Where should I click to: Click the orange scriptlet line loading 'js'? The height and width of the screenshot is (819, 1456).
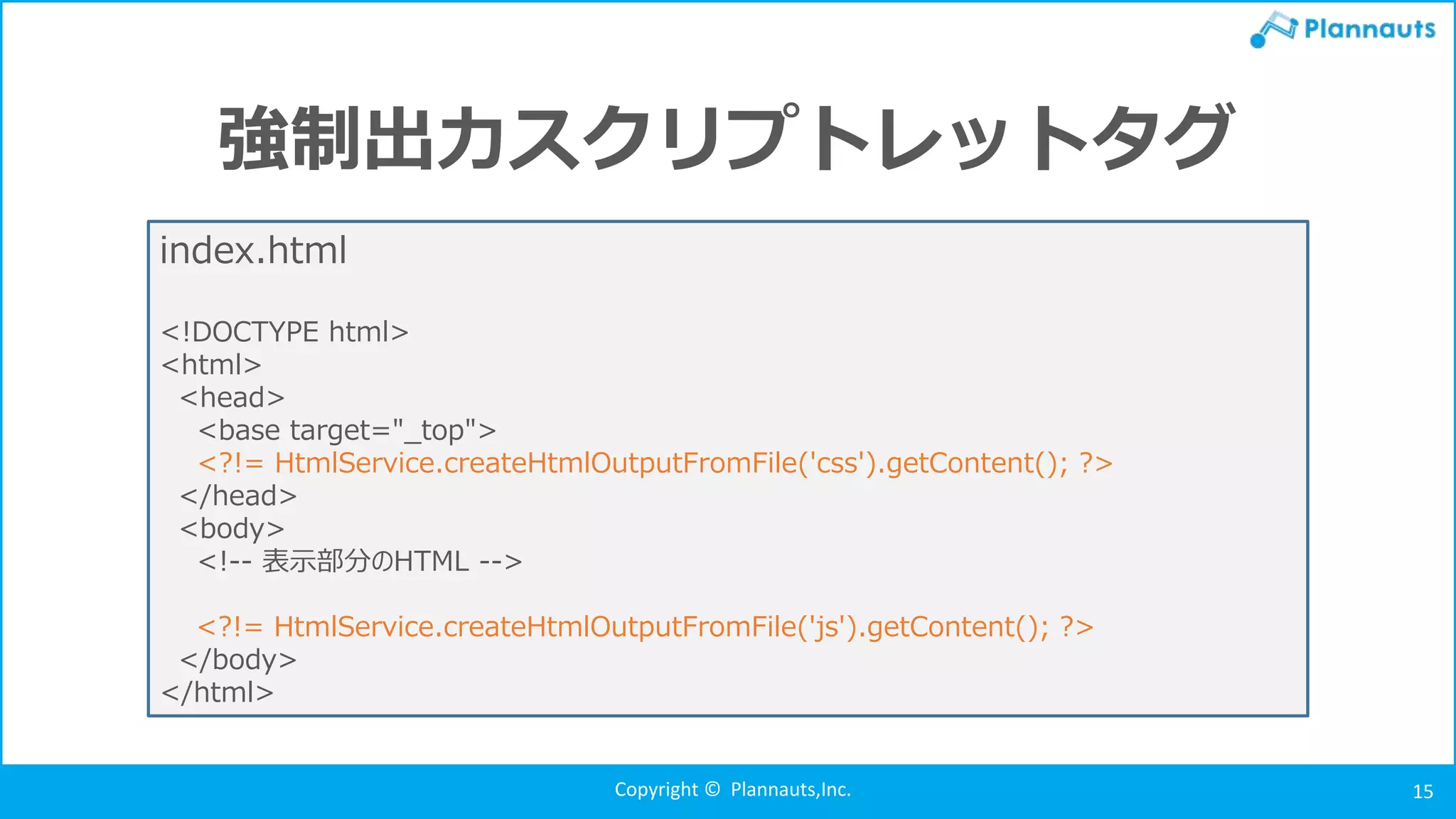646,627
